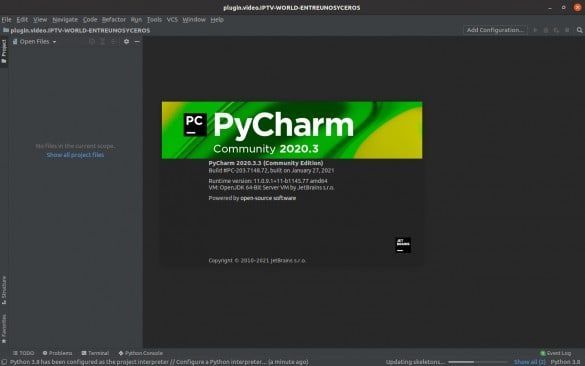585x366 pixels.
Task: Click the select opened file icon in project panel
Action: [x=92, y=41]
